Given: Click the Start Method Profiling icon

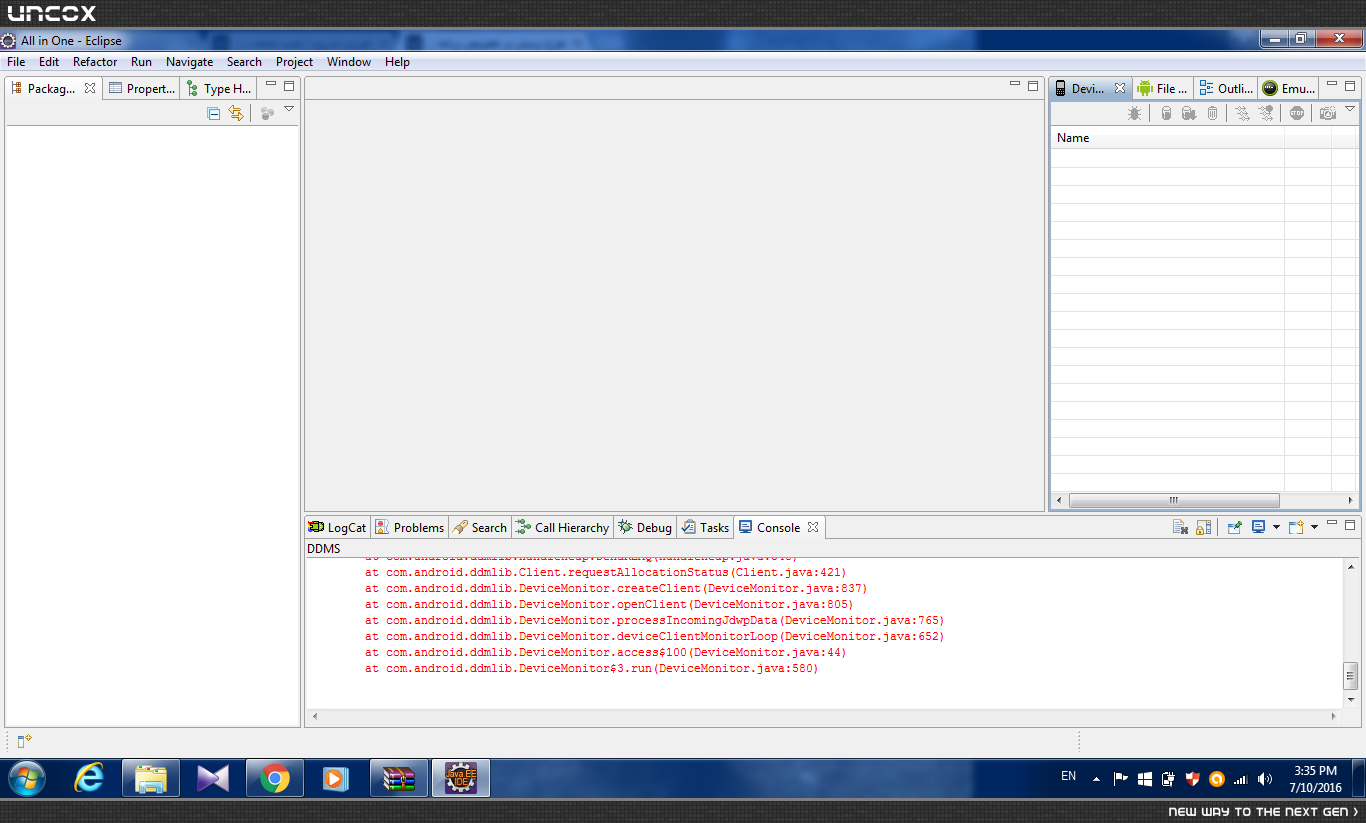Looking at the screenshot, I should pyautogui.click(x=1266, y=113).
